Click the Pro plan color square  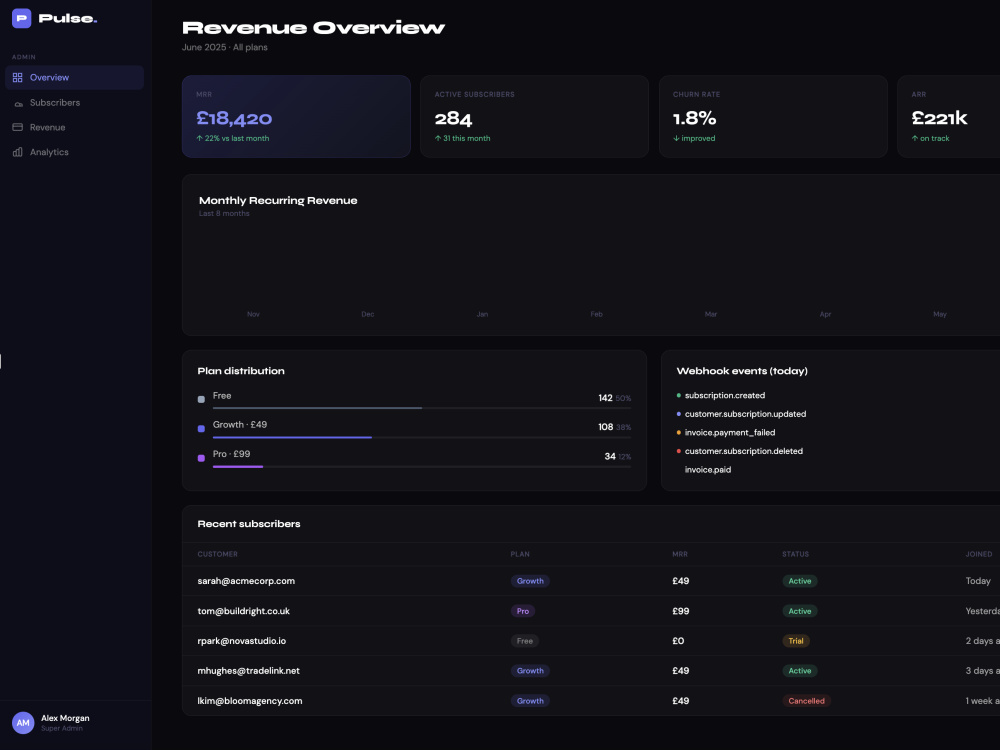(x=202, y=458)
